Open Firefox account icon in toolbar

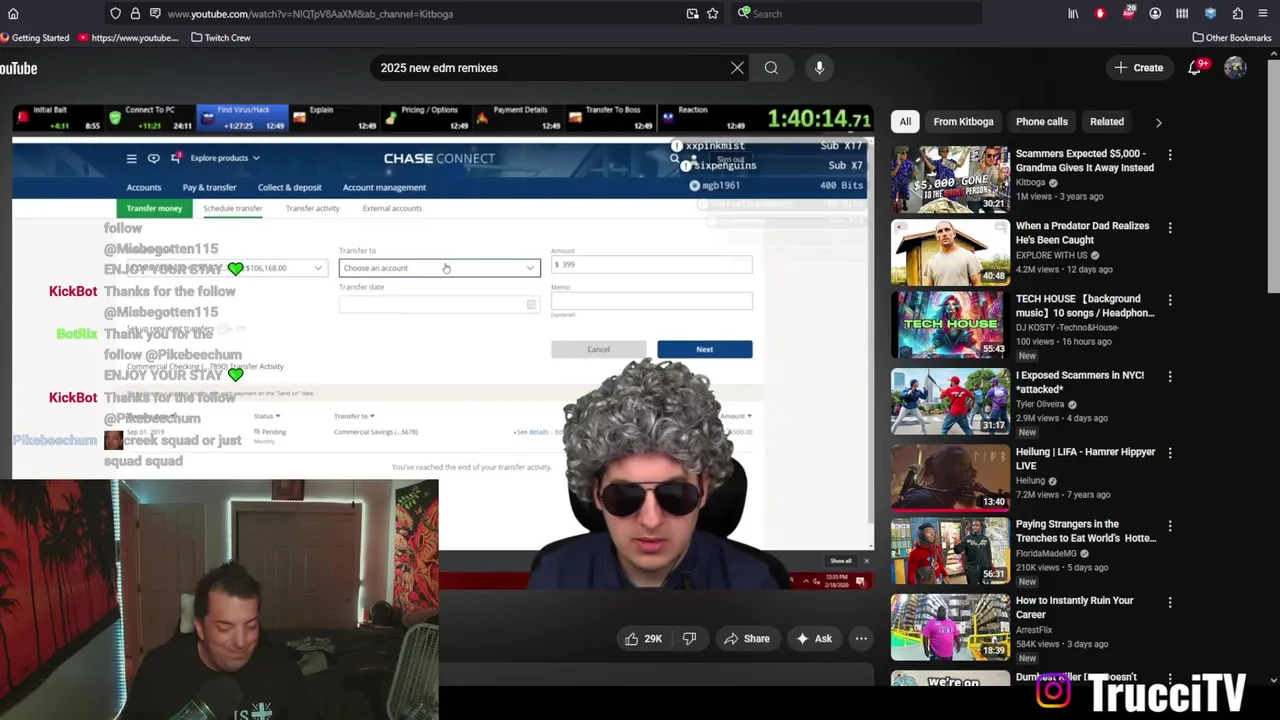point(1155,14)
